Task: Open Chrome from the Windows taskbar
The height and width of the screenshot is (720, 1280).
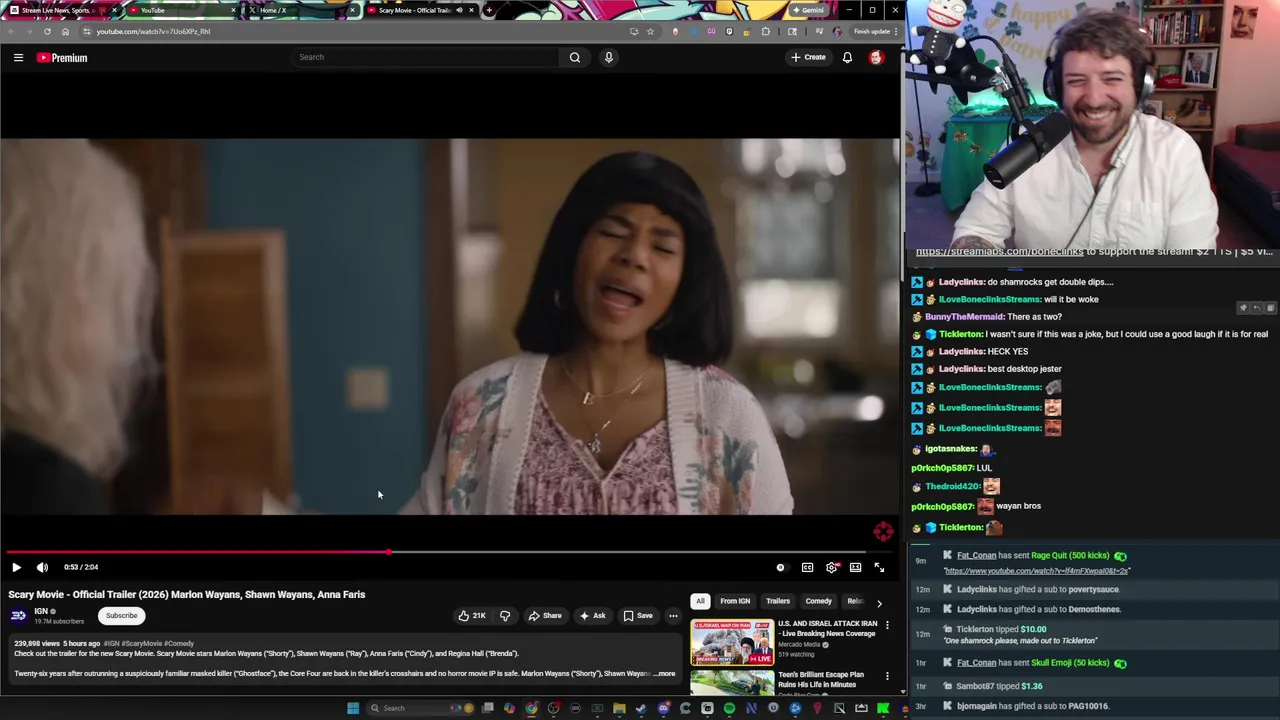Action: coord(531,708)
